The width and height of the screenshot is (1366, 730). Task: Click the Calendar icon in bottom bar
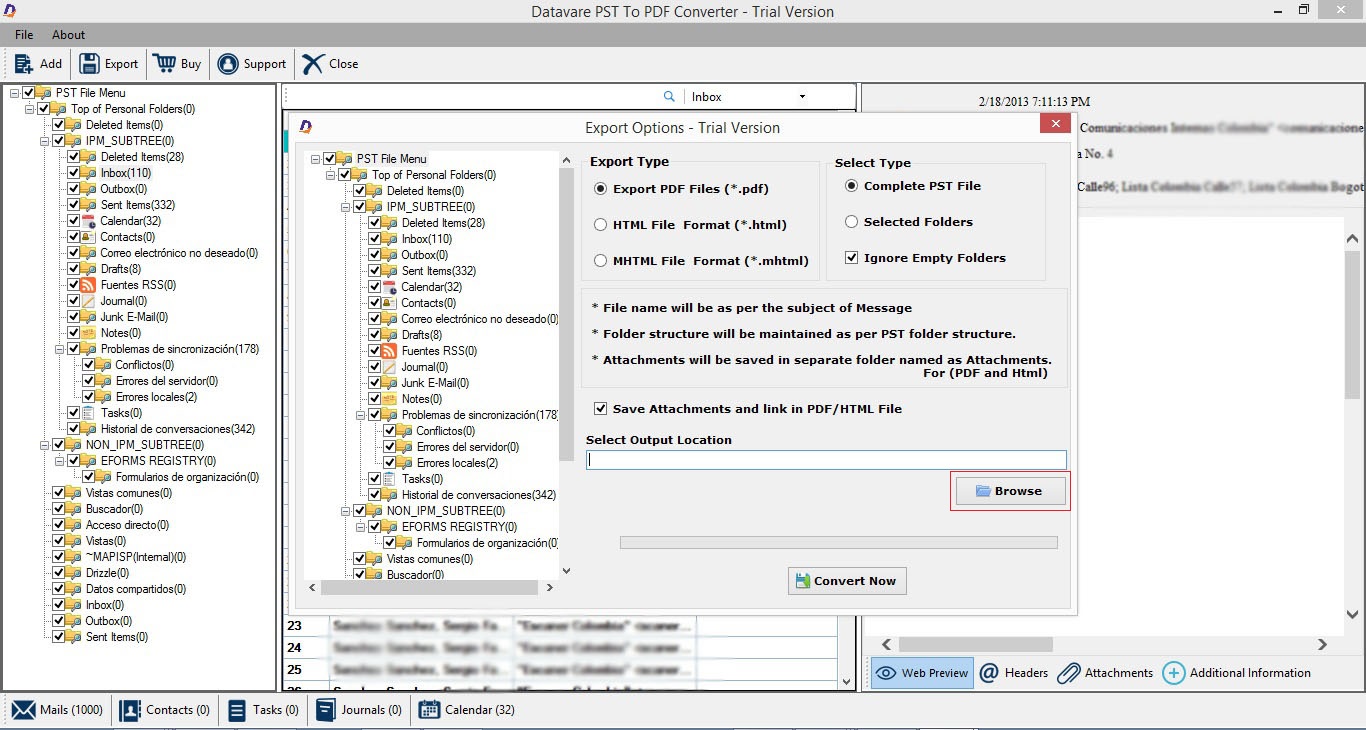coord(429,710)
